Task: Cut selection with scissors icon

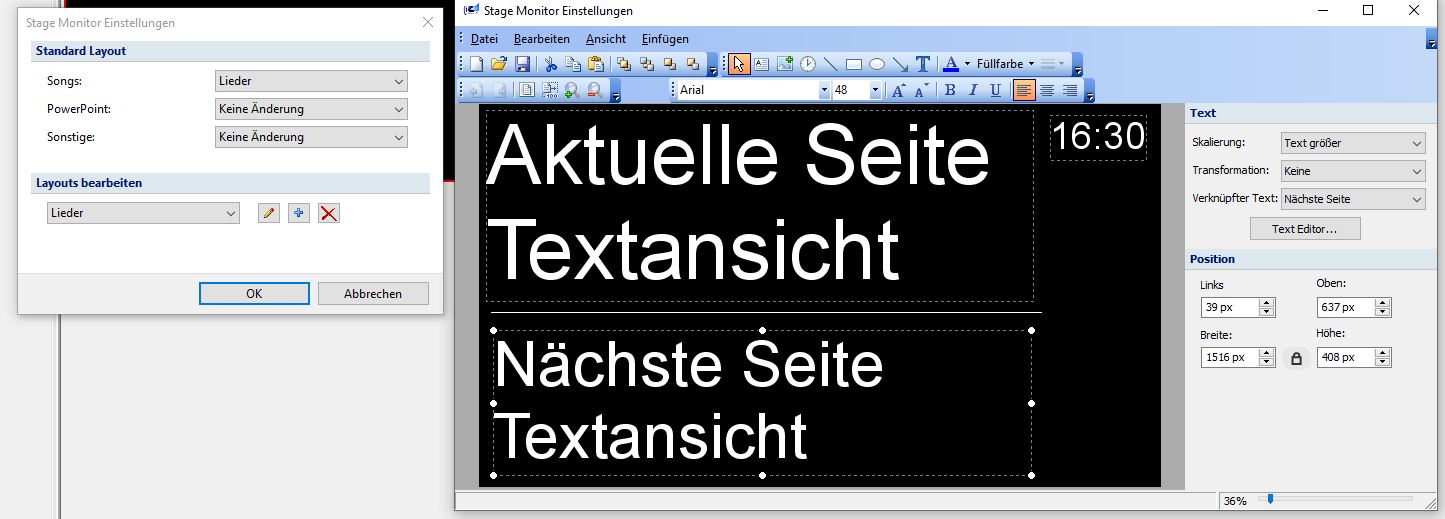Action: 550,64
